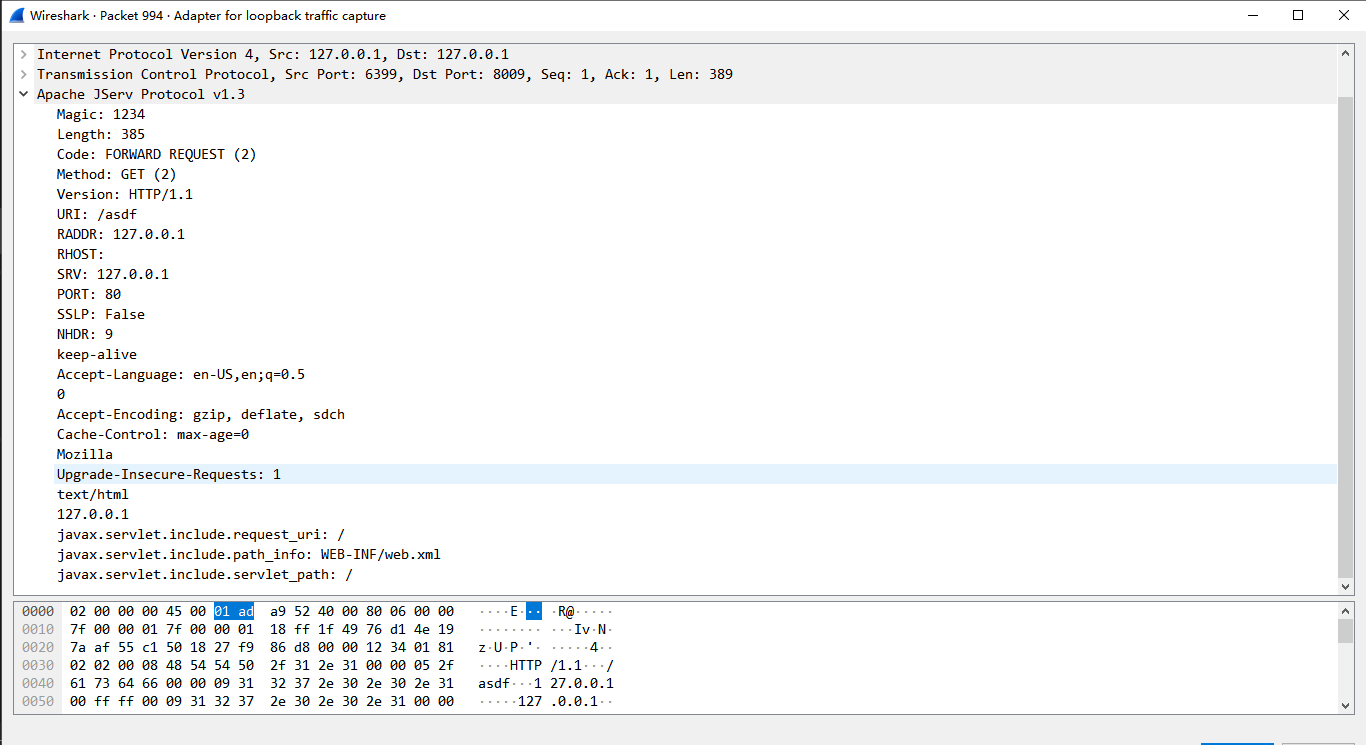Screen dimensions: 1366x745
Task: Select the PORT: 80 field
Action: point(89,294)
